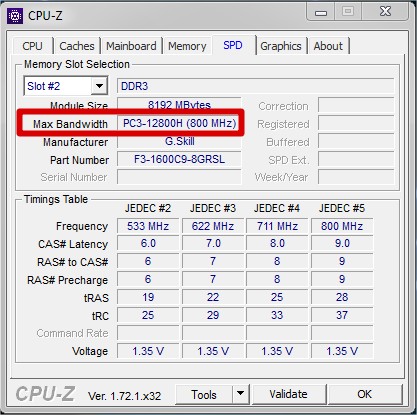Image resolution: width=417 pixels, height=415 pixels.
Task: Select the part number F3-1600C9-8GRSL
Action: [179, 159]
